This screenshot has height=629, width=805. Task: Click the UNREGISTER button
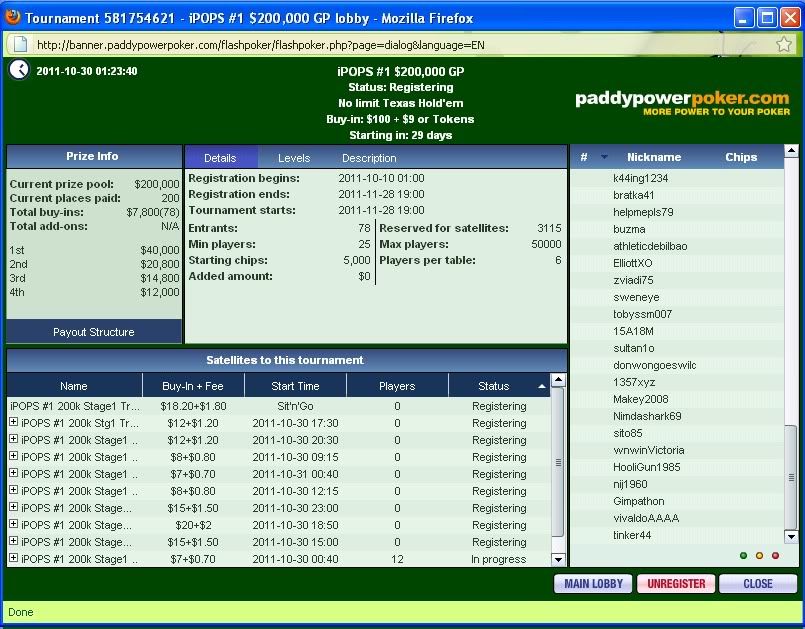click(x=676, y=584)
